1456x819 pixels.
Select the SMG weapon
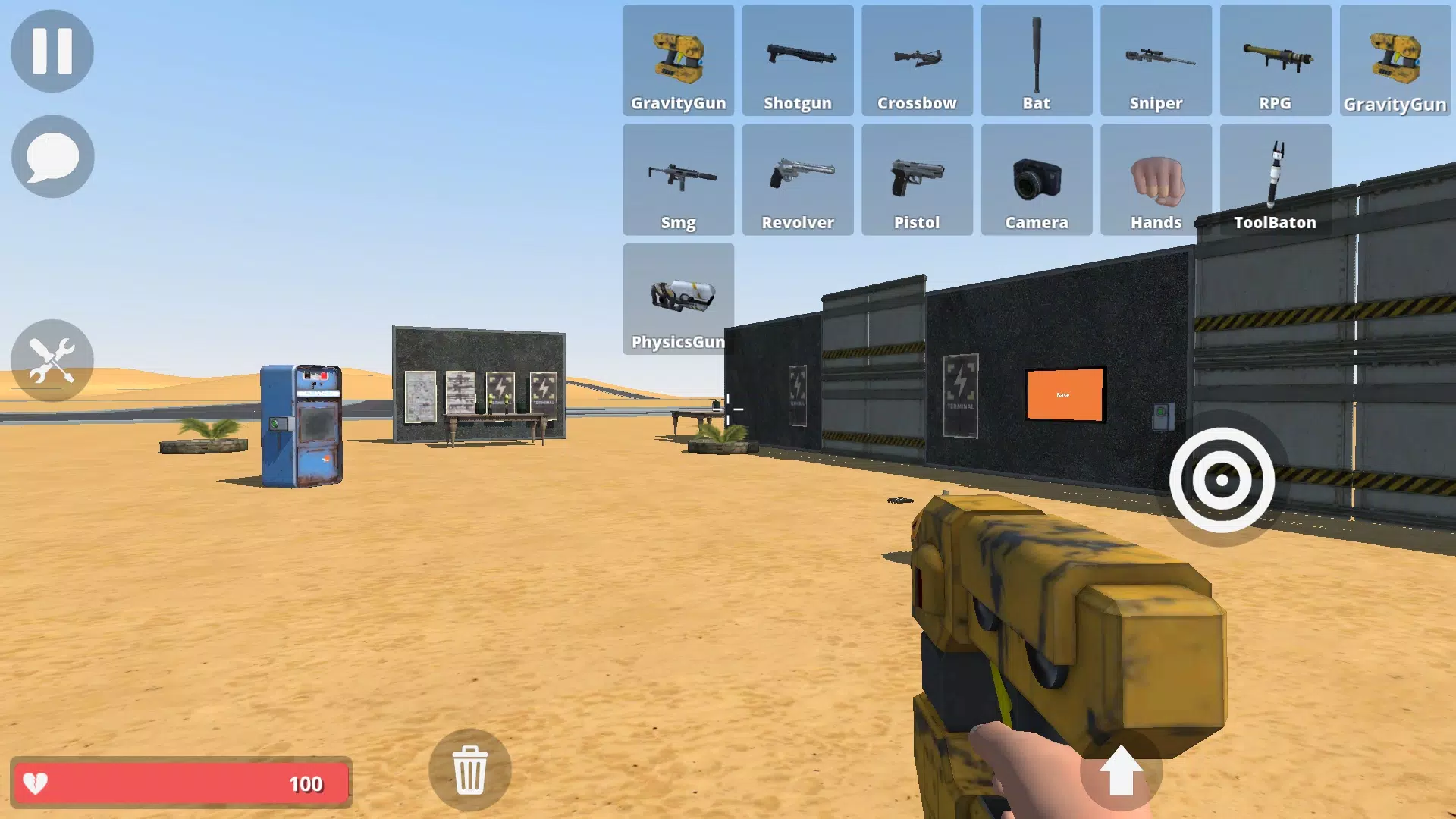pyautogui.click(x=678, y=180)
